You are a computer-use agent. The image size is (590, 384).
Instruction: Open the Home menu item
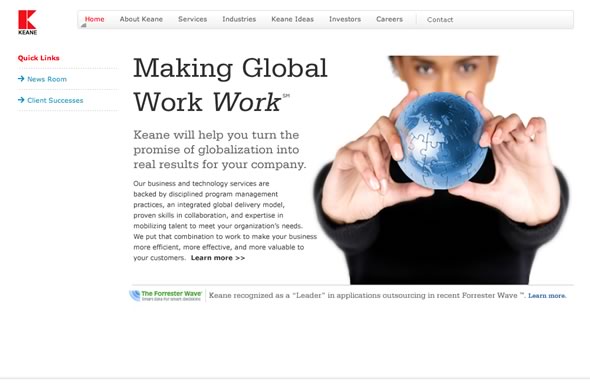(x=94, y=19)
